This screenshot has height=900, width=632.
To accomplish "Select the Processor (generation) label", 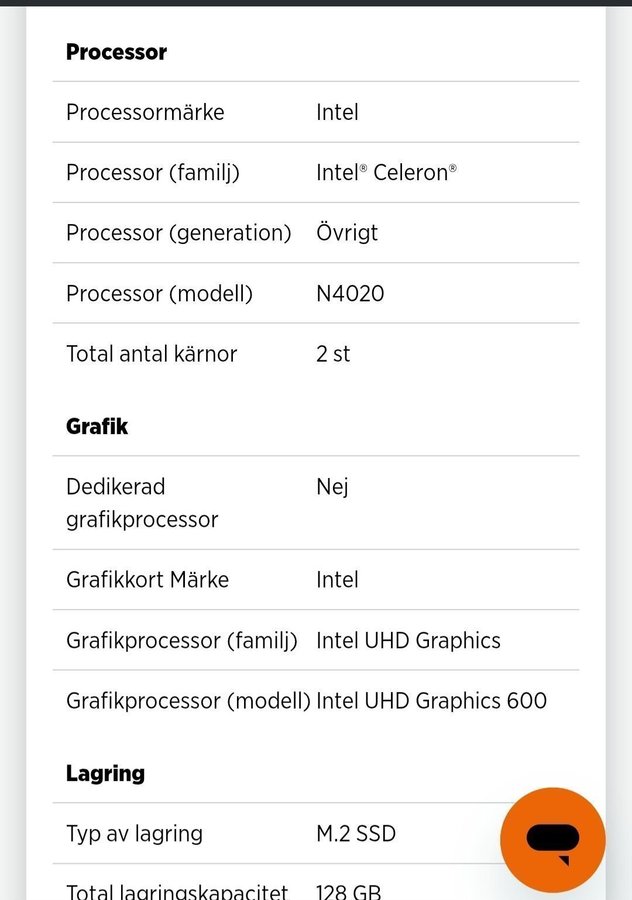I will click(179, 233).
